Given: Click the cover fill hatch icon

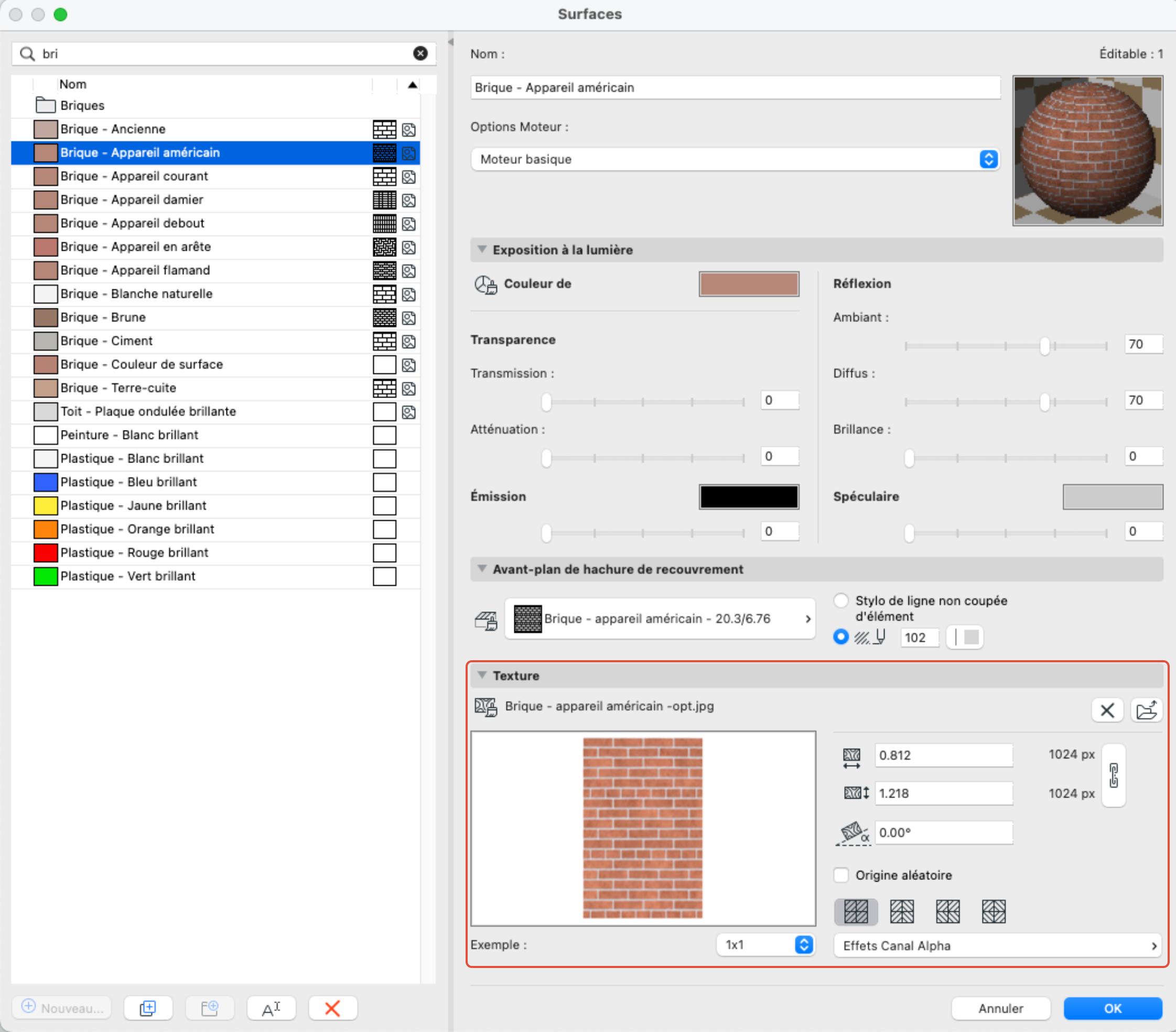Looking at the screenshot, I should point(485,620).
